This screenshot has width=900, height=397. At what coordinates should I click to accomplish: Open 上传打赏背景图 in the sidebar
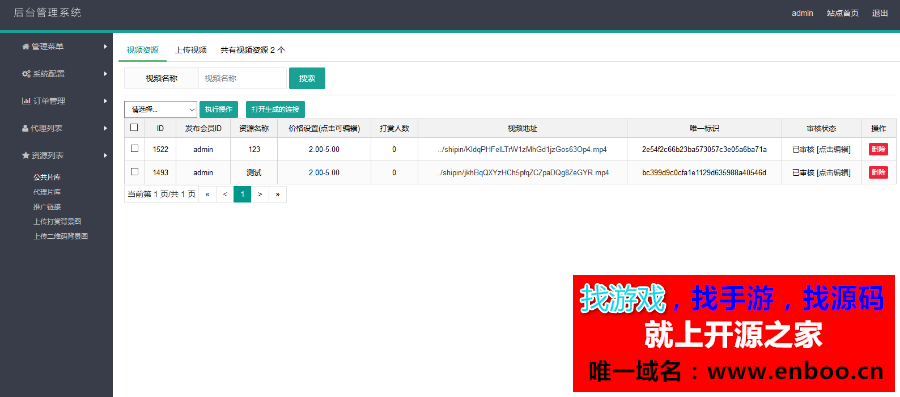point(57,221)
